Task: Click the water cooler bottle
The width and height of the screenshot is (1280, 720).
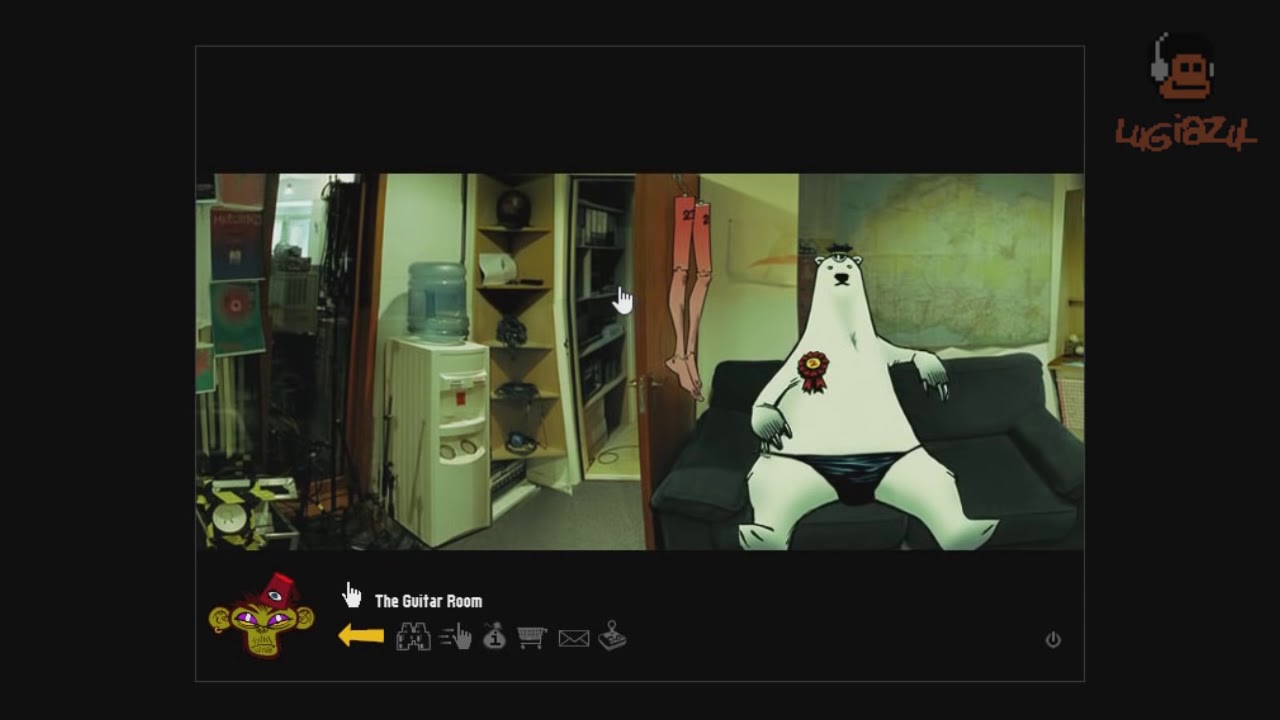Action: [x=438, y=302]
